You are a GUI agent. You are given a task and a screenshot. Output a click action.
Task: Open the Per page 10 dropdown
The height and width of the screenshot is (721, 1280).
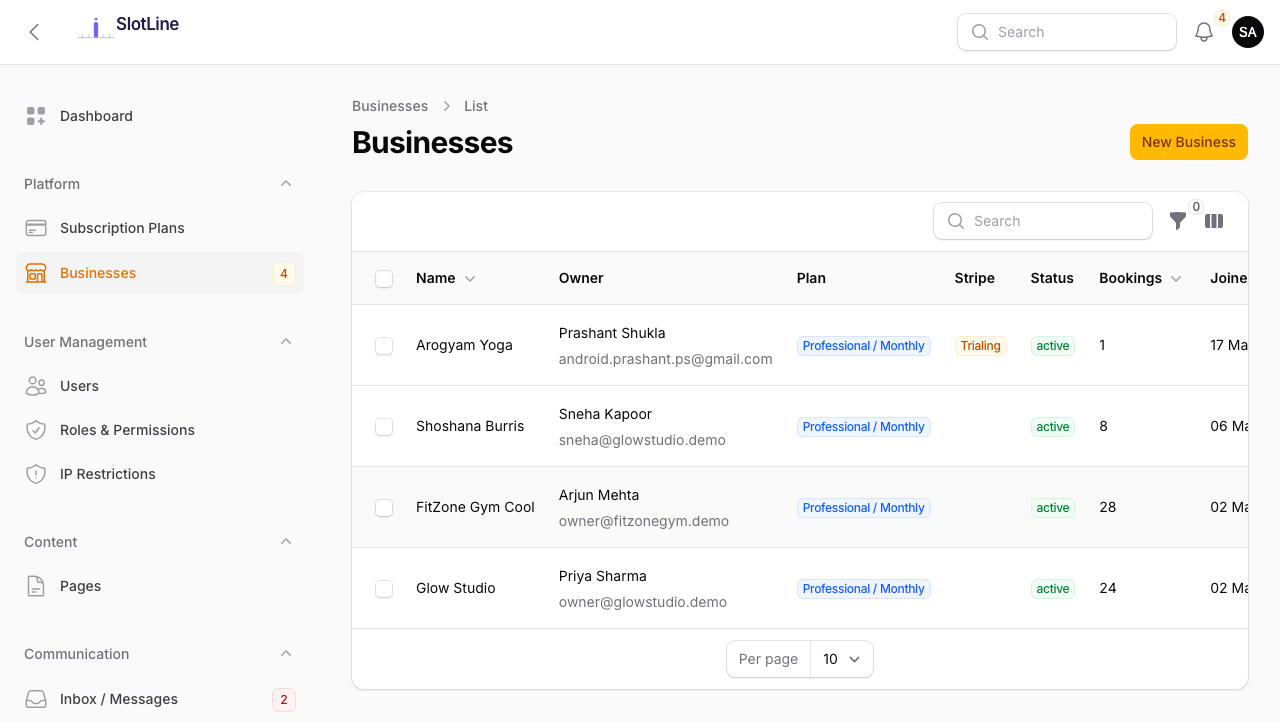(842, 659)
